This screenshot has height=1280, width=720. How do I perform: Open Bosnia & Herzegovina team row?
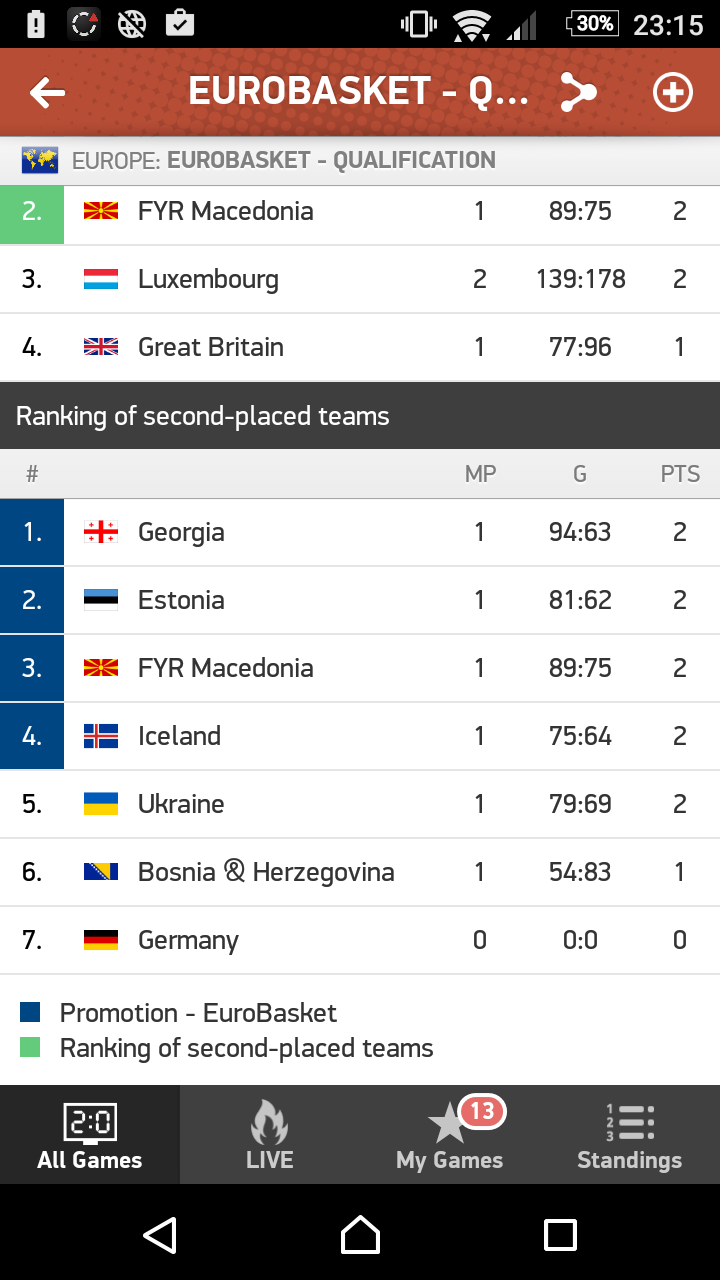360,872
